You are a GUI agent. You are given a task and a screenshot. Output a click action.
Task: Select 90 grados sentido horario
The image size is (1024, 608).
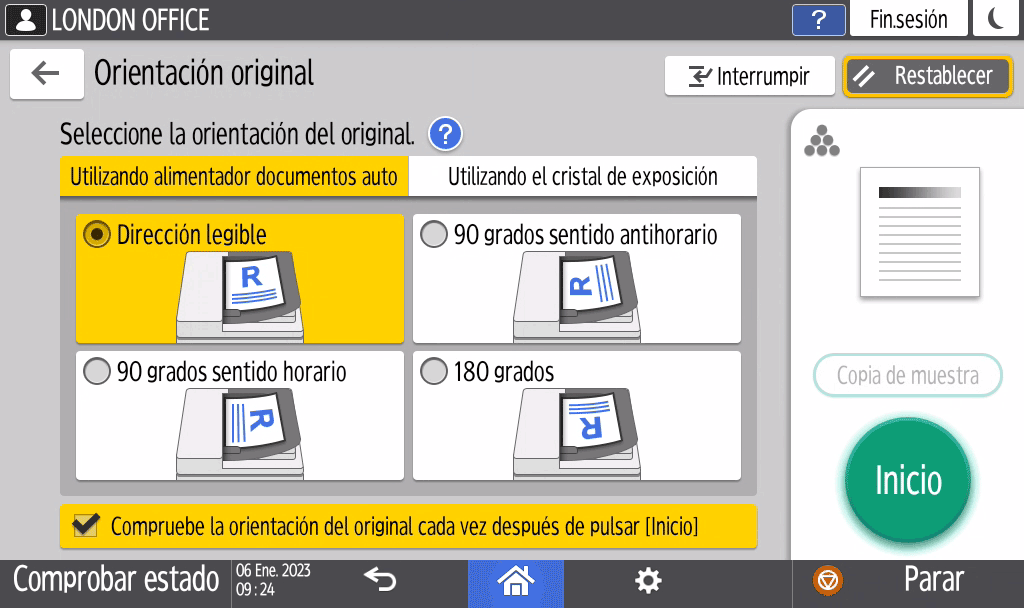tap(97, 372)
